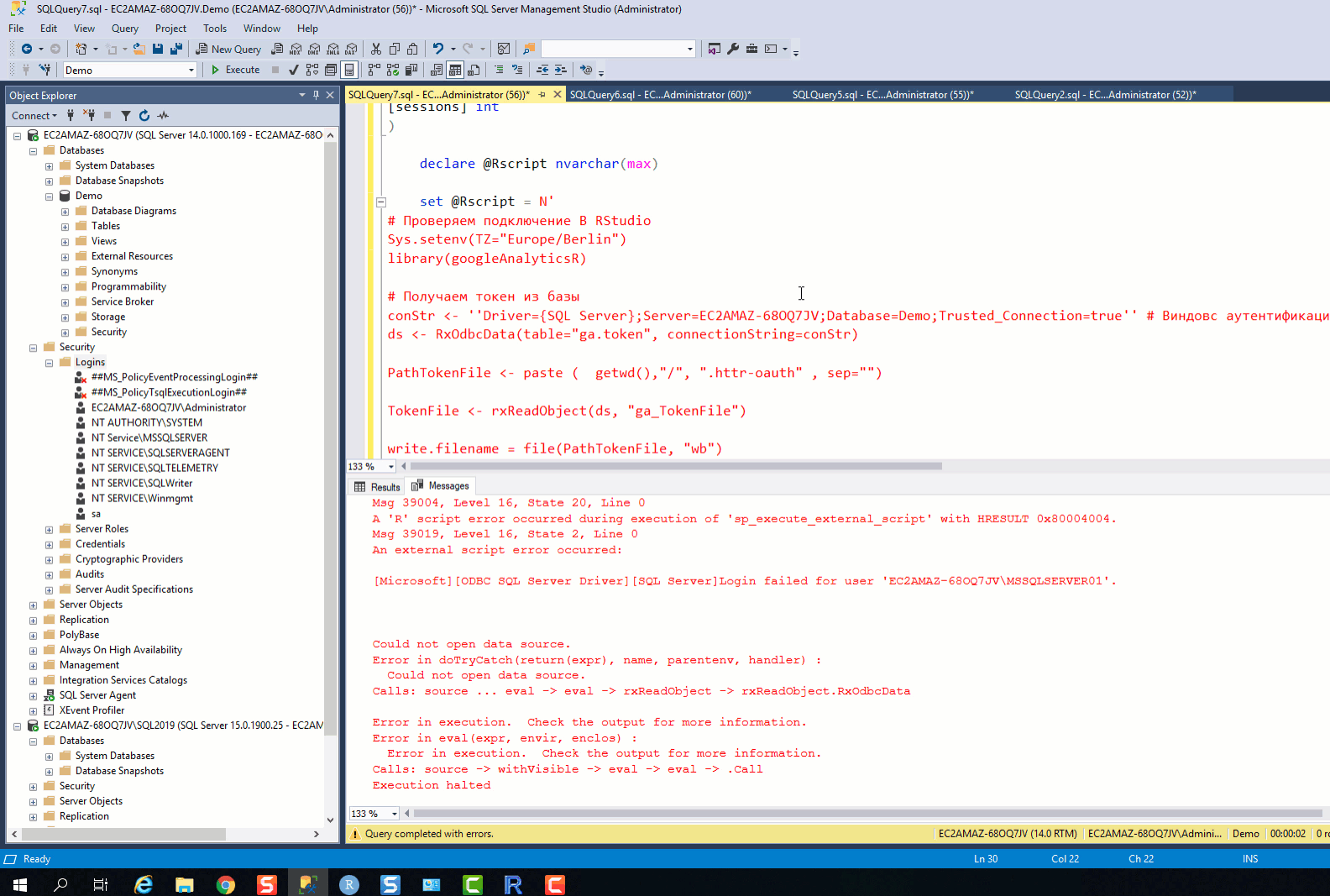This screenshot has width=1330, height=896.
Task: Select the sa login
Action: coord(96,514)
